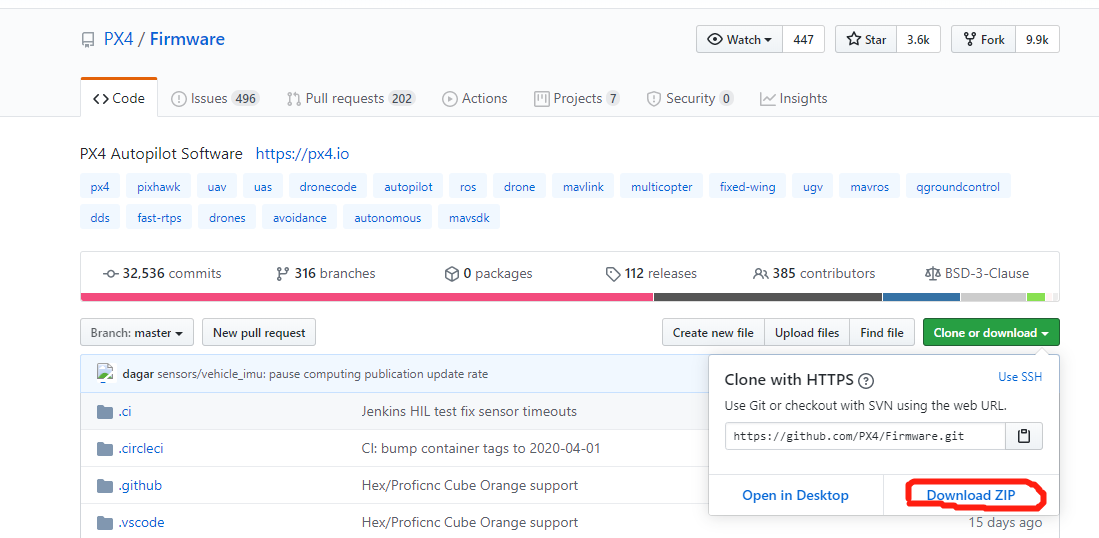Select the qgroundcontrol topic tag

(x=958, y=187)
